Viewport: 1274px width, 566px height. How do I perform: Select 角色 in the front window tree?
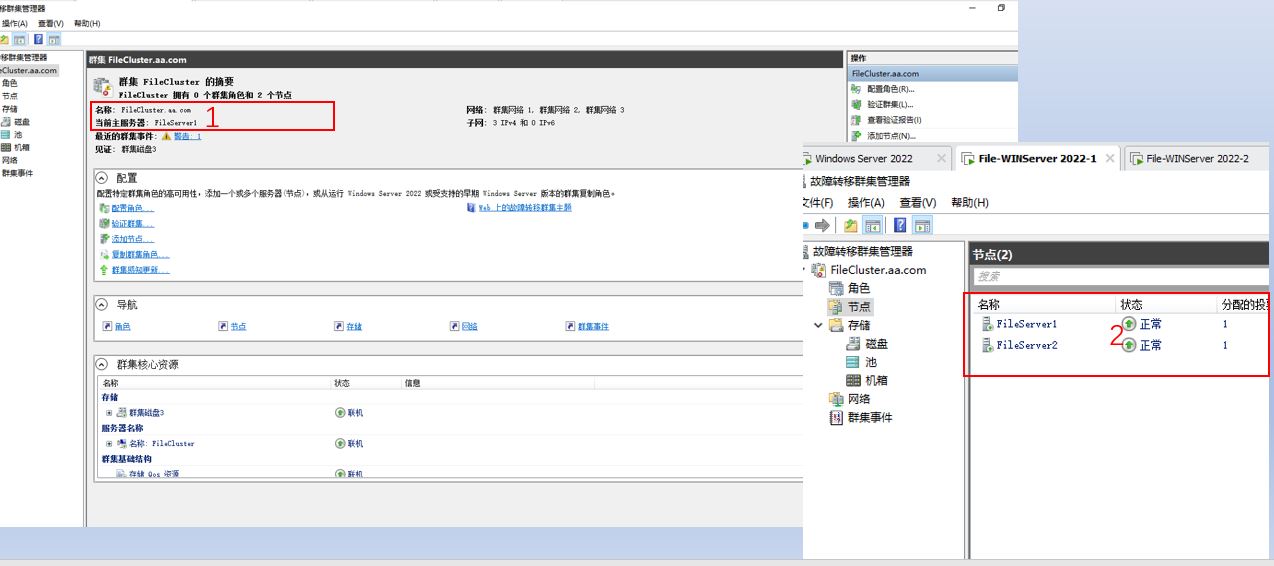tap(858, 288)
